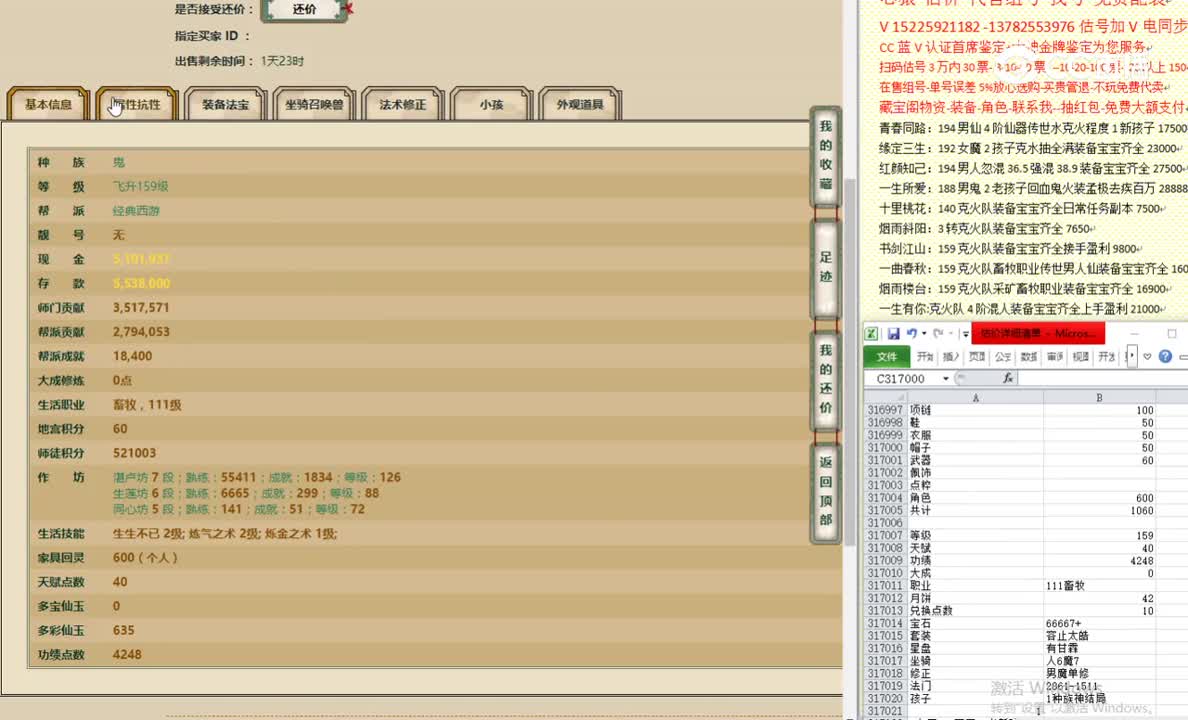Open the Undo history dropdown arrow
The image size is (1188, 720).
click(x=924, y=332)
